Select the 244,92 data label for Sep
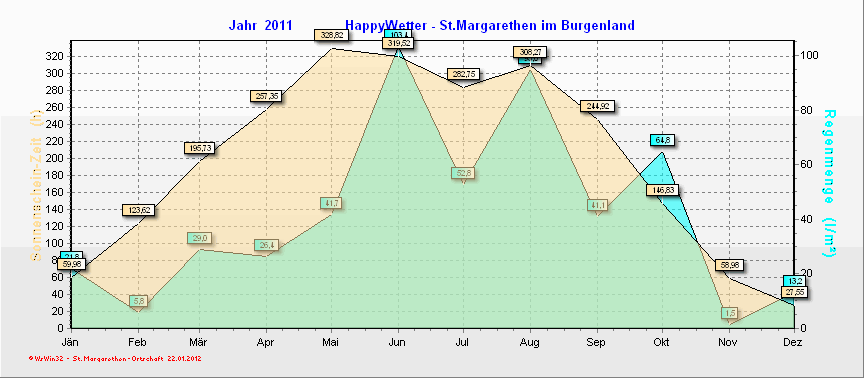This screenshot has width=864, height=378. coord(597,106)
